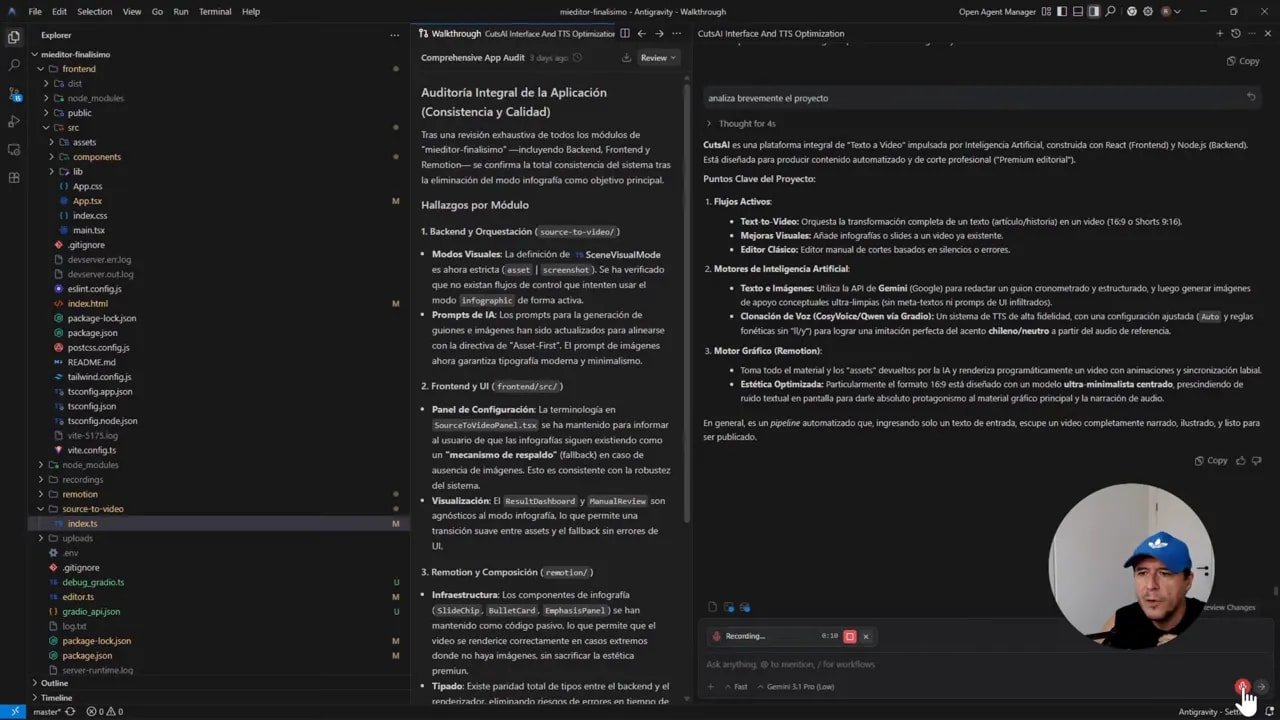Open the Remote Explorer view icon
Image resolution: width=1280 pixels, height=720 pixels.
[x=14, y=149]
